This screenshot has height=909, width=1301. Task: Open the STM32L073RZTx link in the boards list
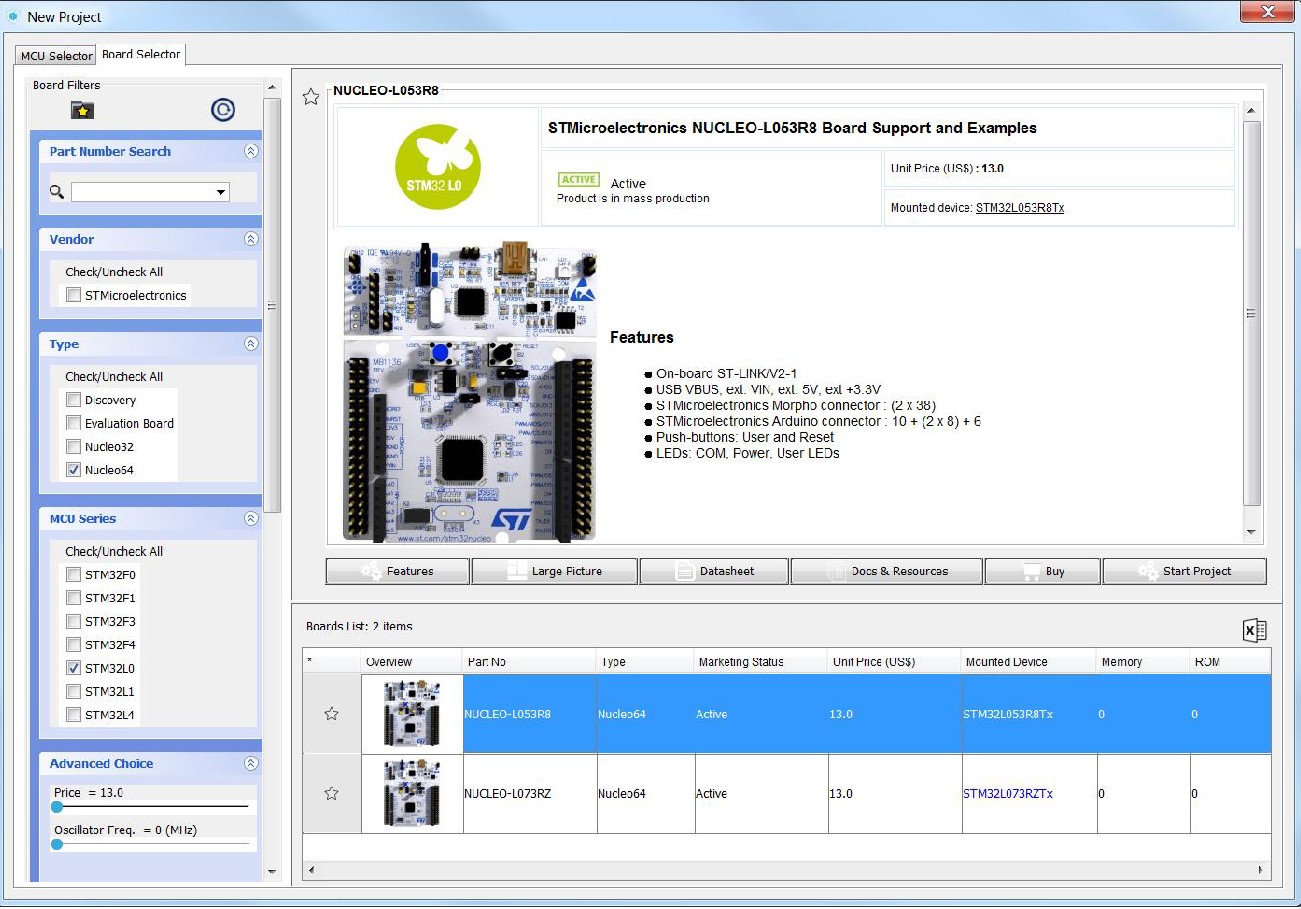[1008, 793]
